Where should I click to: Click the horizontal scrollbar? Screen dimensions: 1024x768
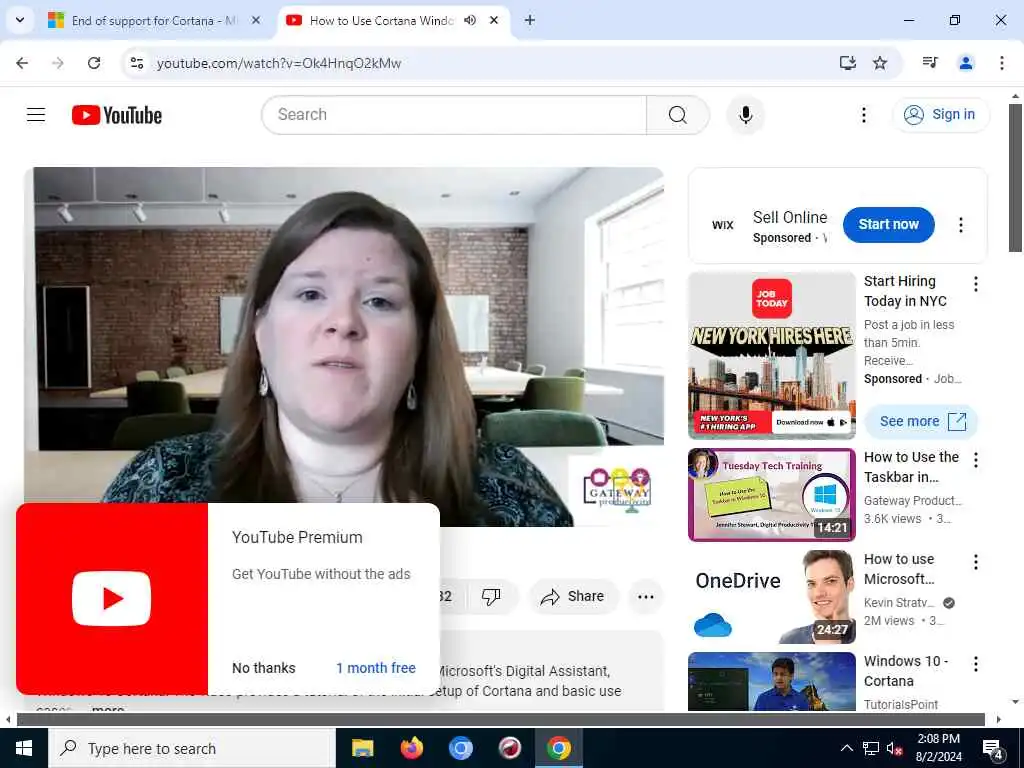(500, 720)
